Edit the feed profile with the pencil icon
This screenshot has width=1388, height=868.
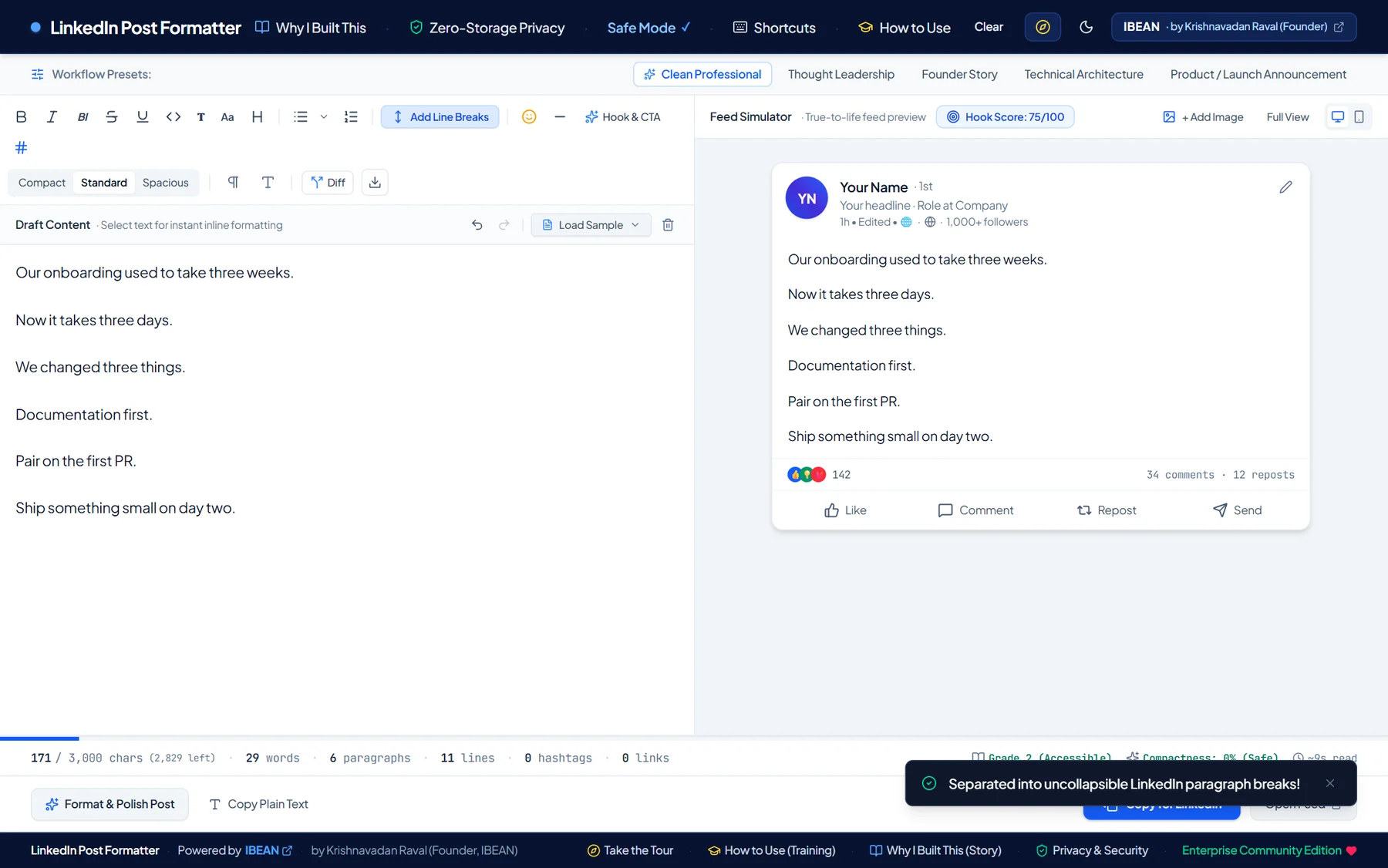point(1285,187)
